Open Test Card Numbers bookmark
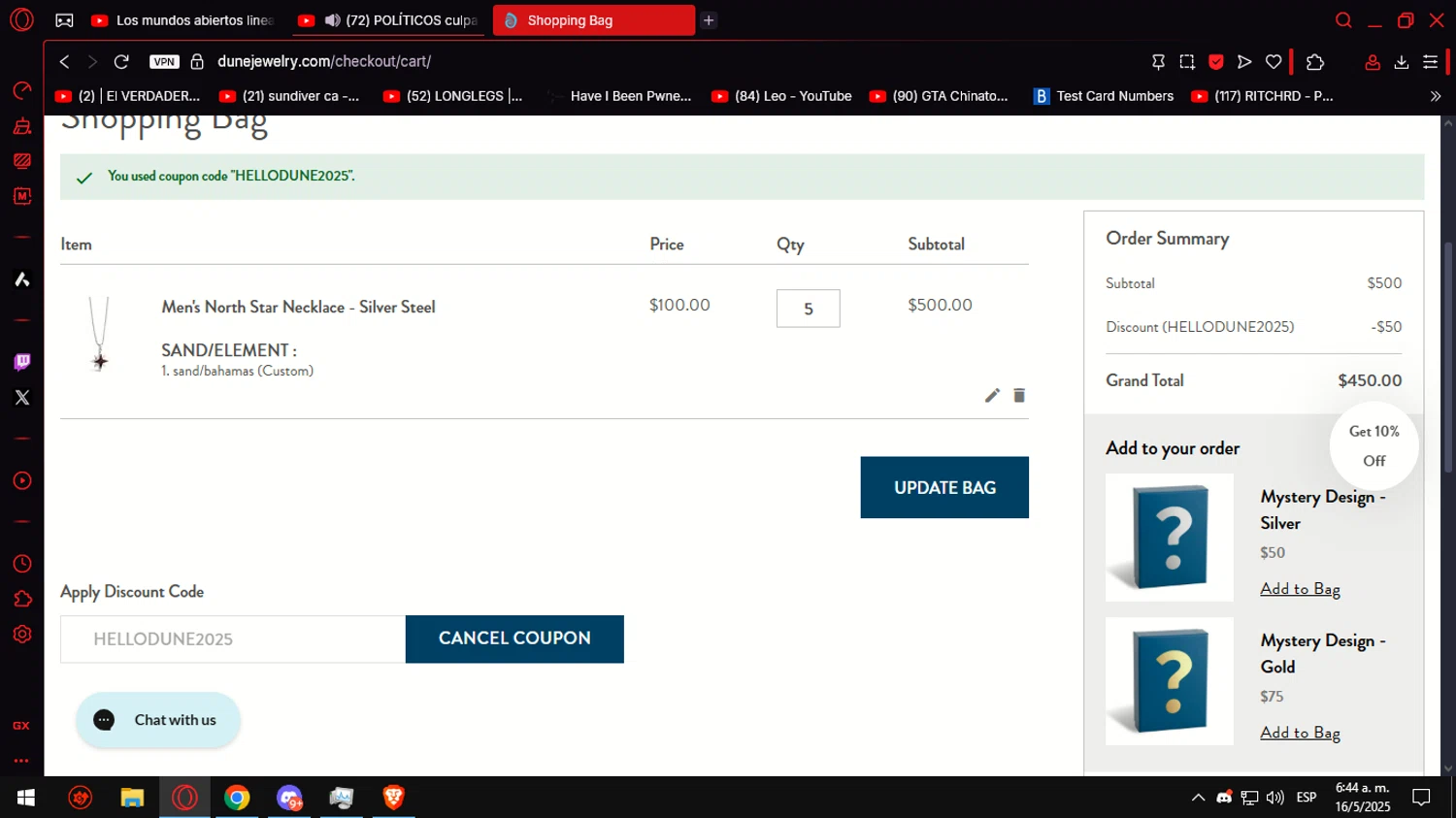The width and height of the screenshot is (1456, 818). 1104,96
